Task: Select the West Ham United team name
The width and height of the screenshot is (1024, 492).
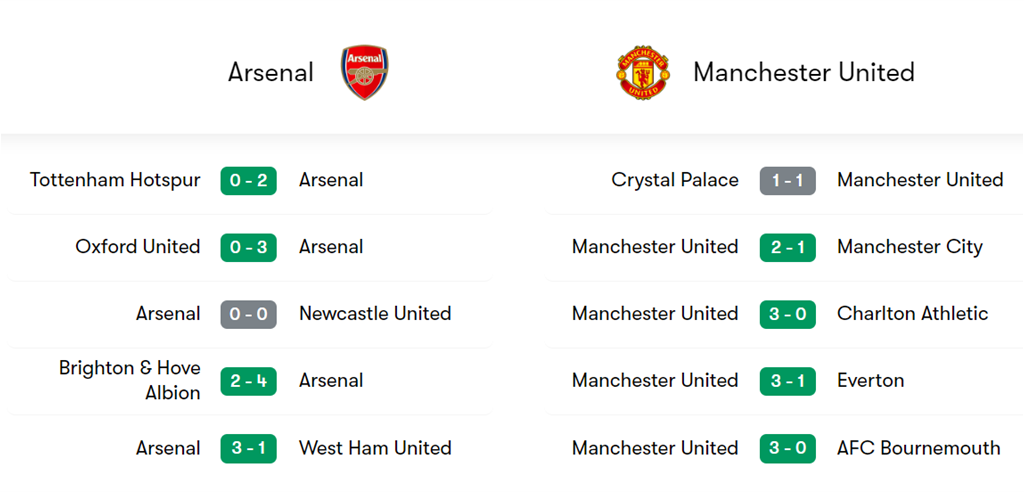Action: 375,448
